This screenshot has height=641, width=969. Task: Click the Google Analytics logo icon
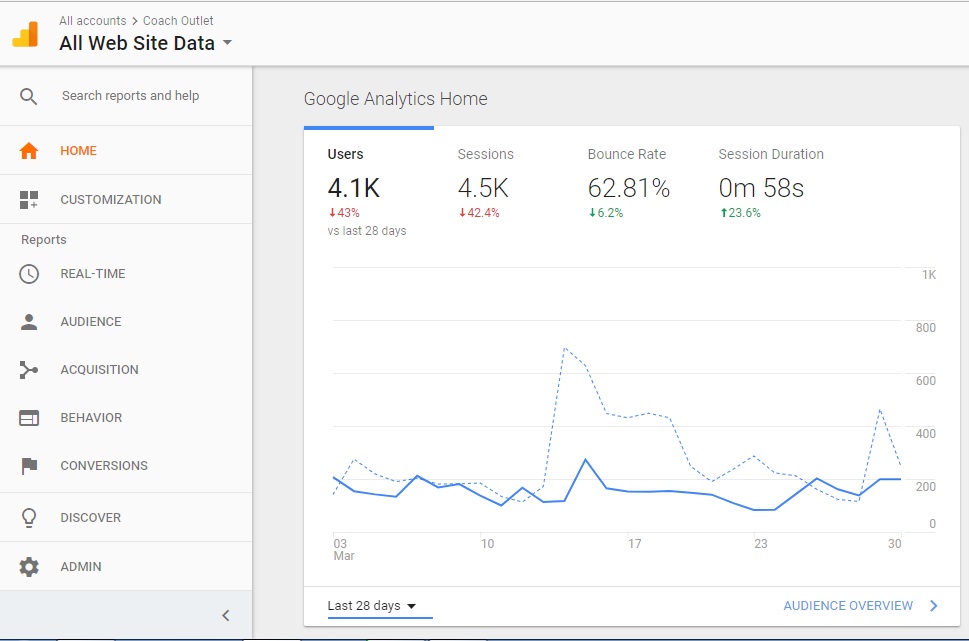[x=25, y=34]
